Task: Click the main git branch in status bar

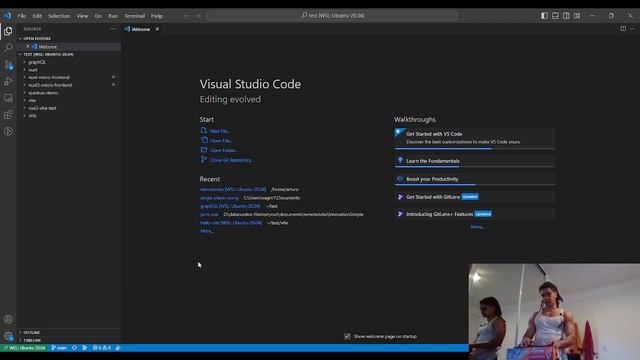Action: click(59, 348)
